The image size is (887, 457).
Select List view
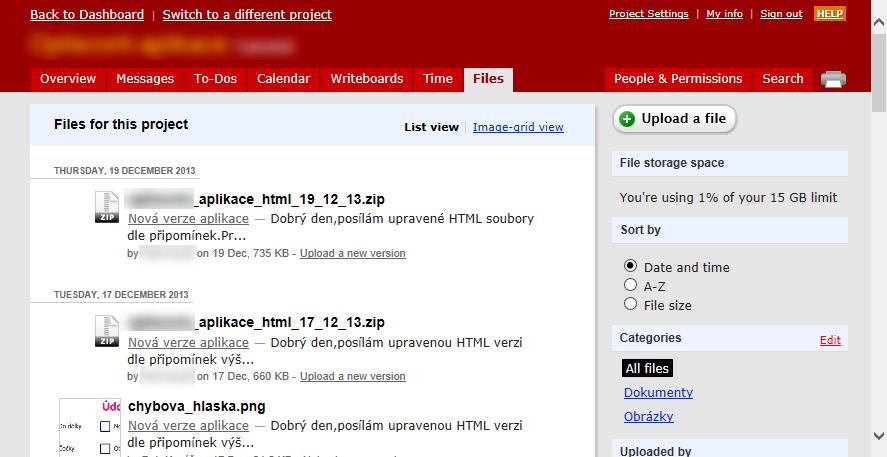431,127
